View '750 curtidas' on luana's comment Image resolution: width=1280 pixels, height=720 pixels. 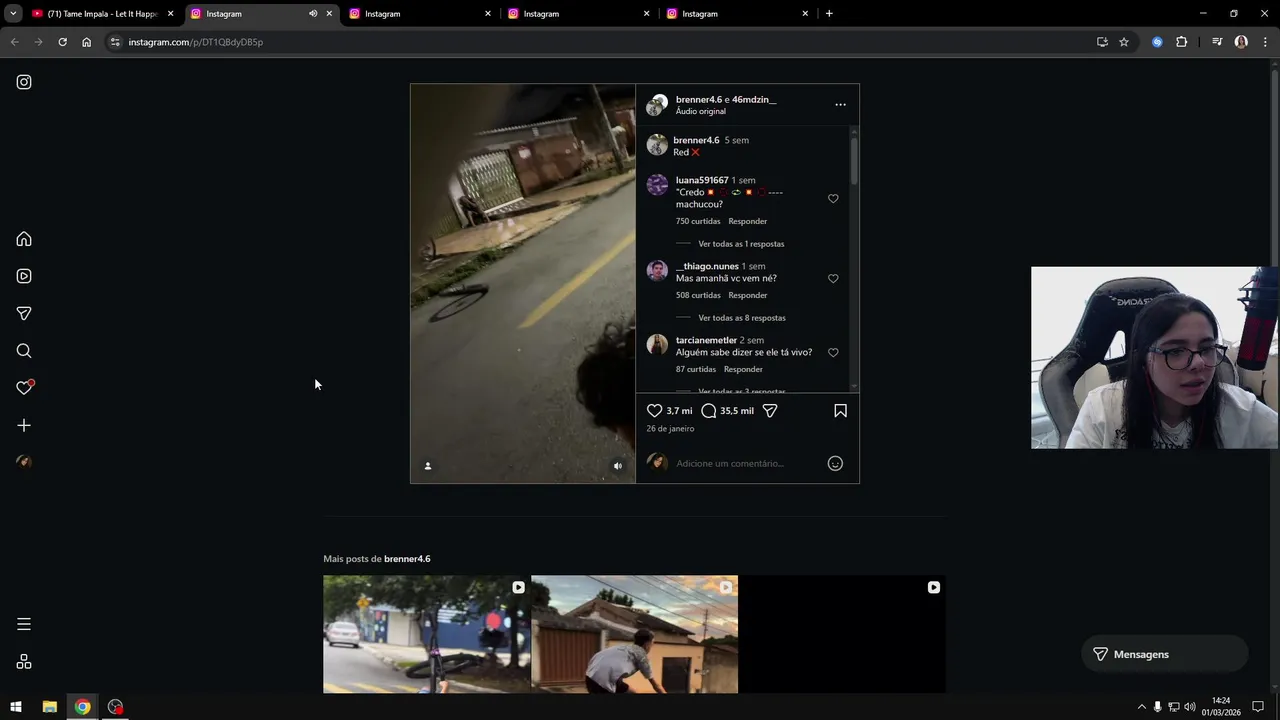coord(698,221)
